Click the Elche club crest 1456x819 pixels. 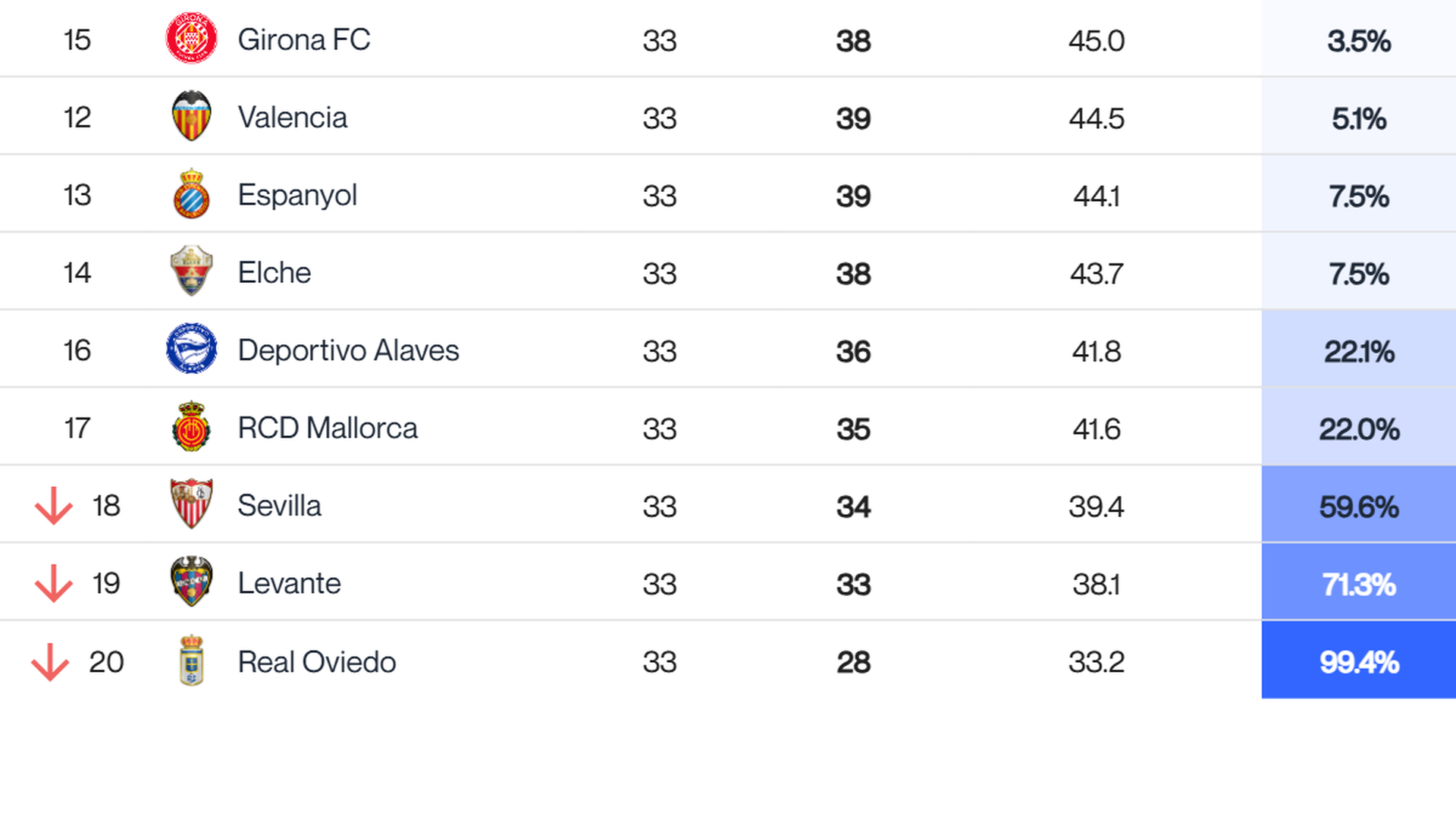pos(191,271)
